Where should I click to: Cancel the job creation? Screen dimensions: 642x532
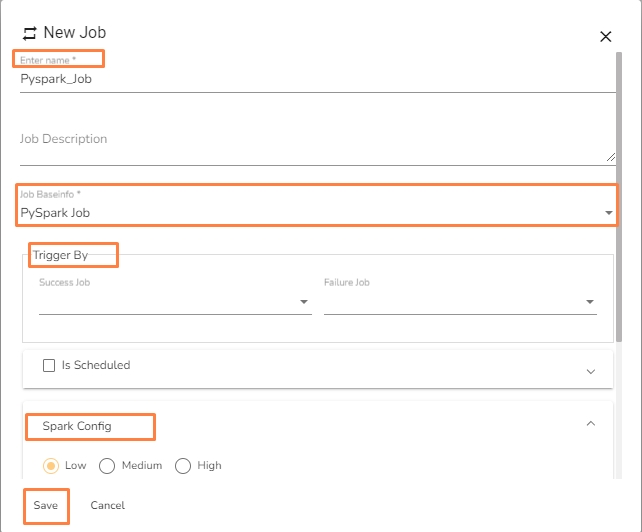pos(107,505)
